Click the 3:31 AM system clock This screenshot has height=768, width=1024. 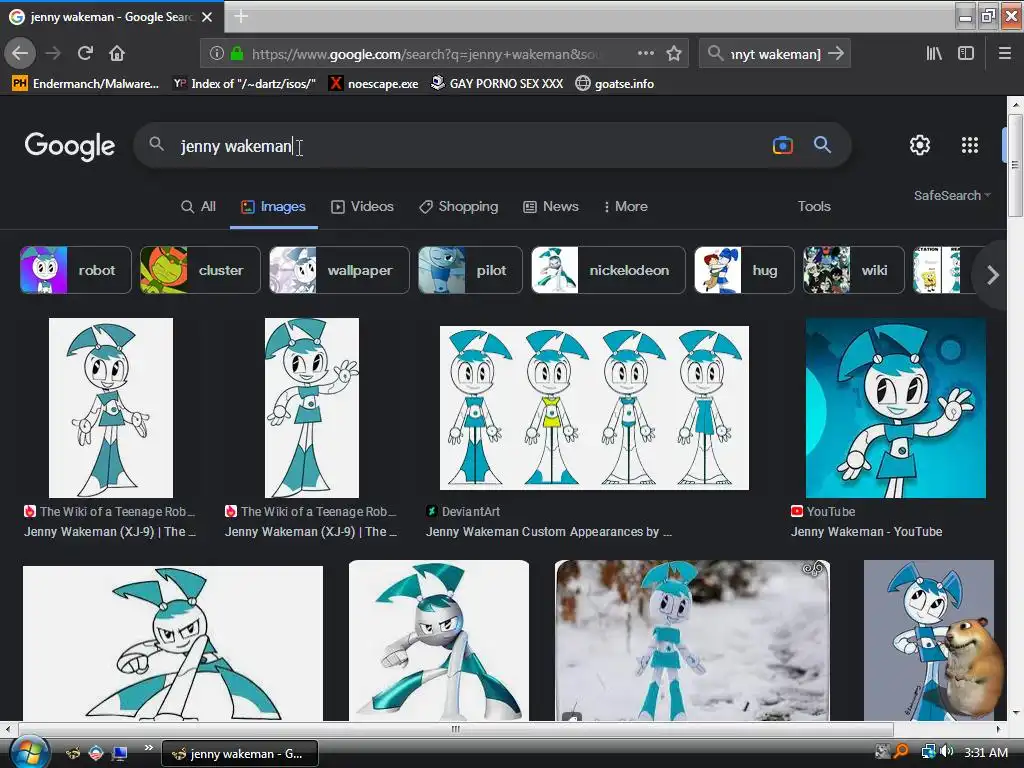coord(986,752)
